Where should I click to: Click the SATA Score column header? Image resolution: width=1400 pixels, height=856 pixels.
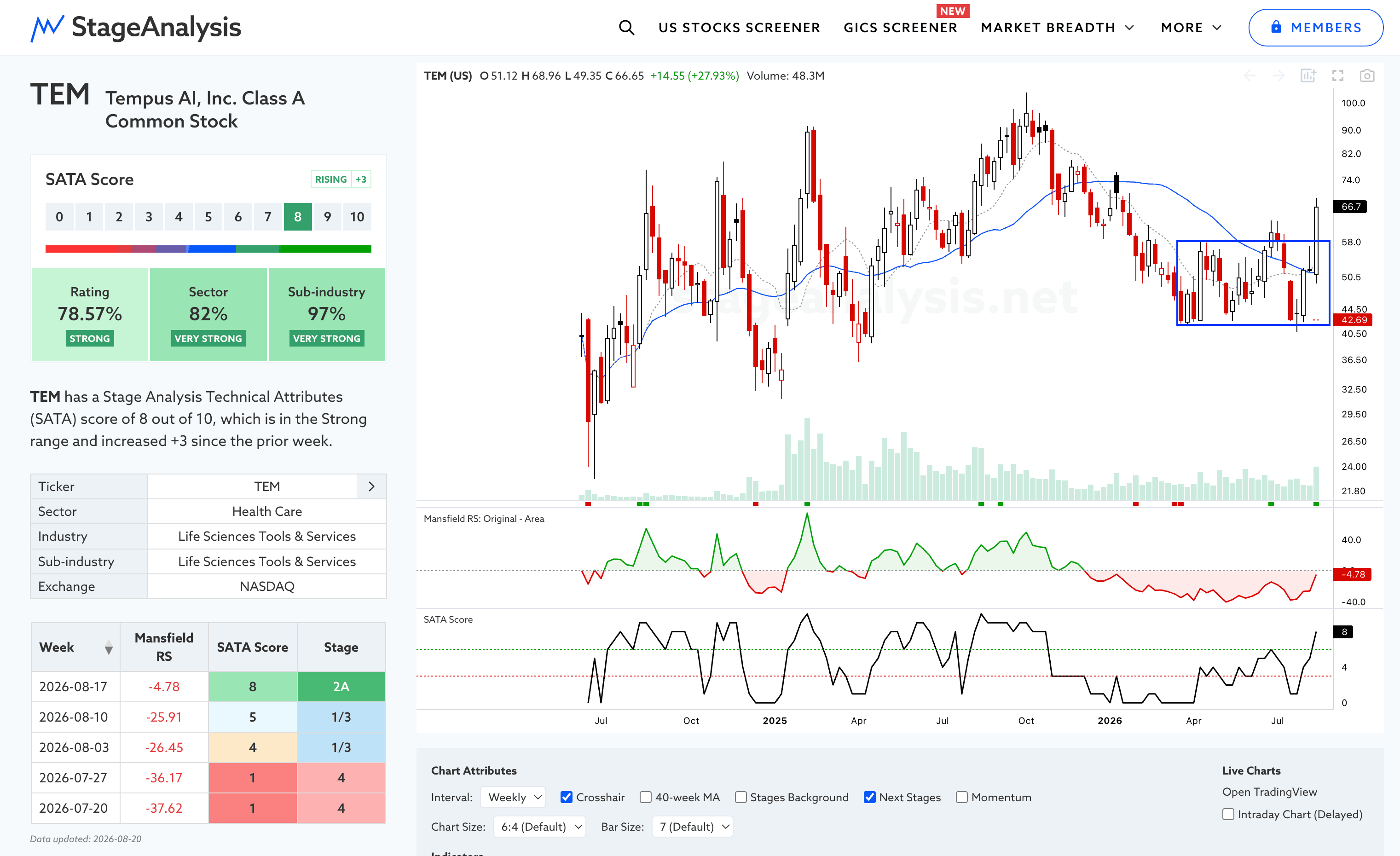coord(253,648)
